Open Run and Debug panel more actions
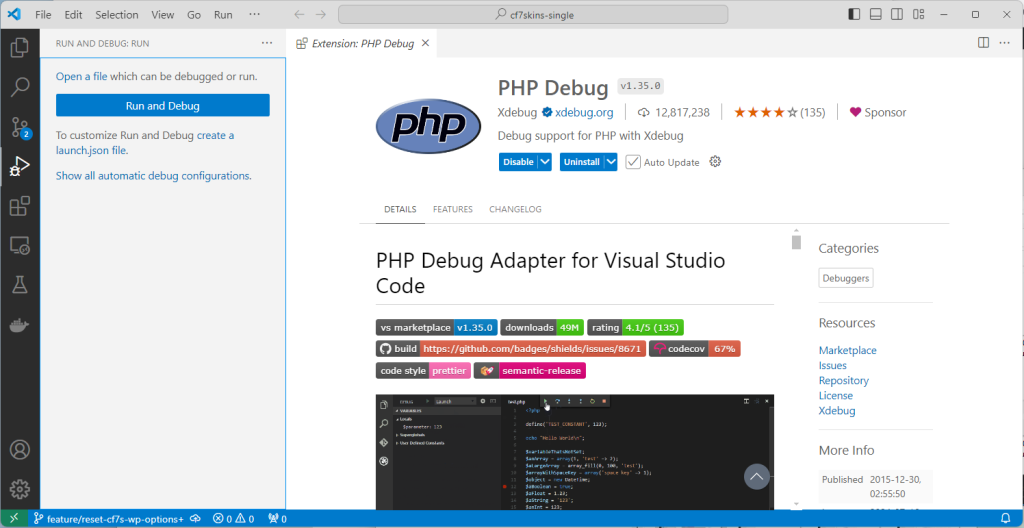The image size is (1024, 528). click(266, 43)
